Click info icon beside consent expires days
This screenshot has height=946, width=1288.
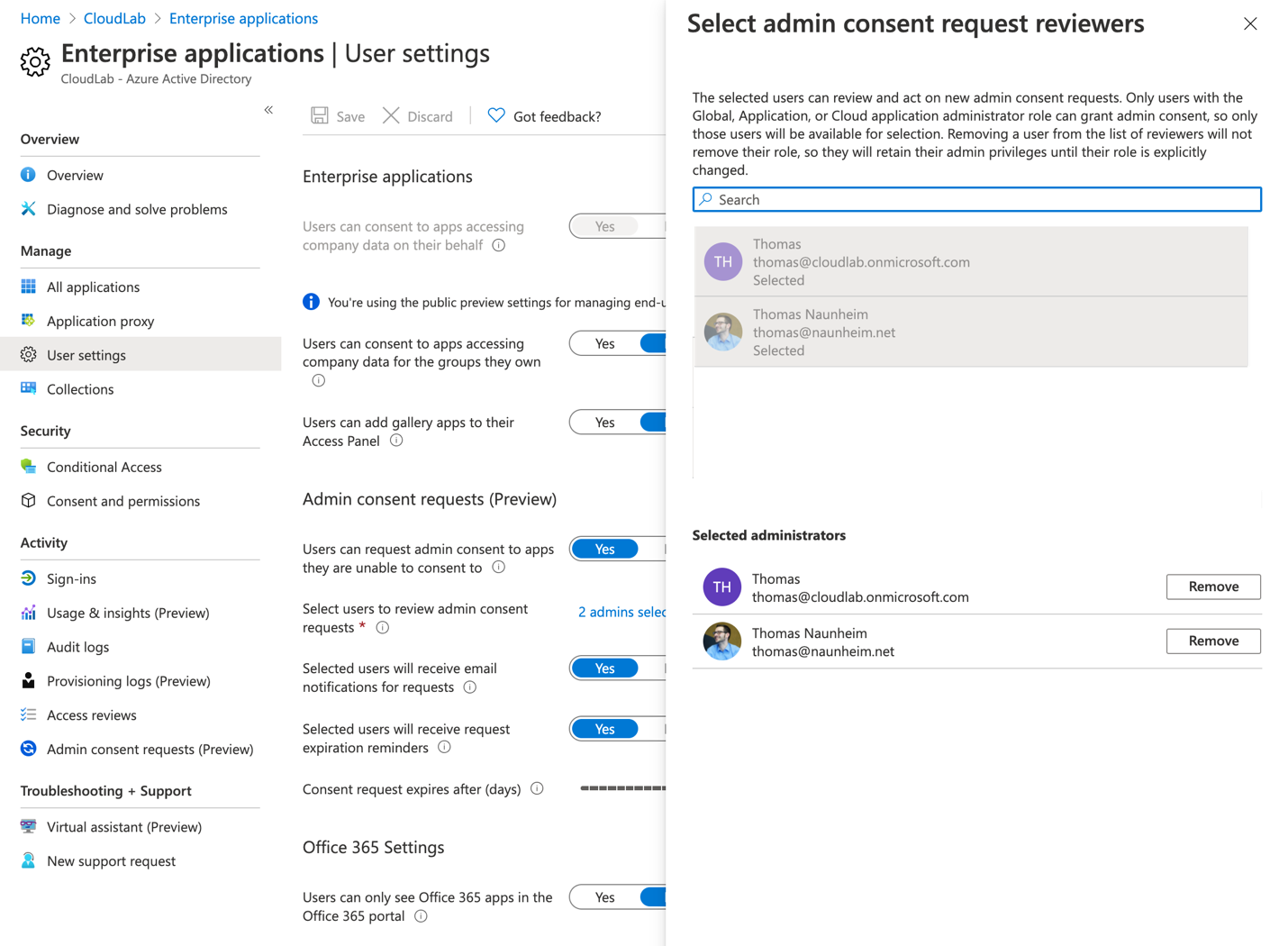[x=537, y=788]
